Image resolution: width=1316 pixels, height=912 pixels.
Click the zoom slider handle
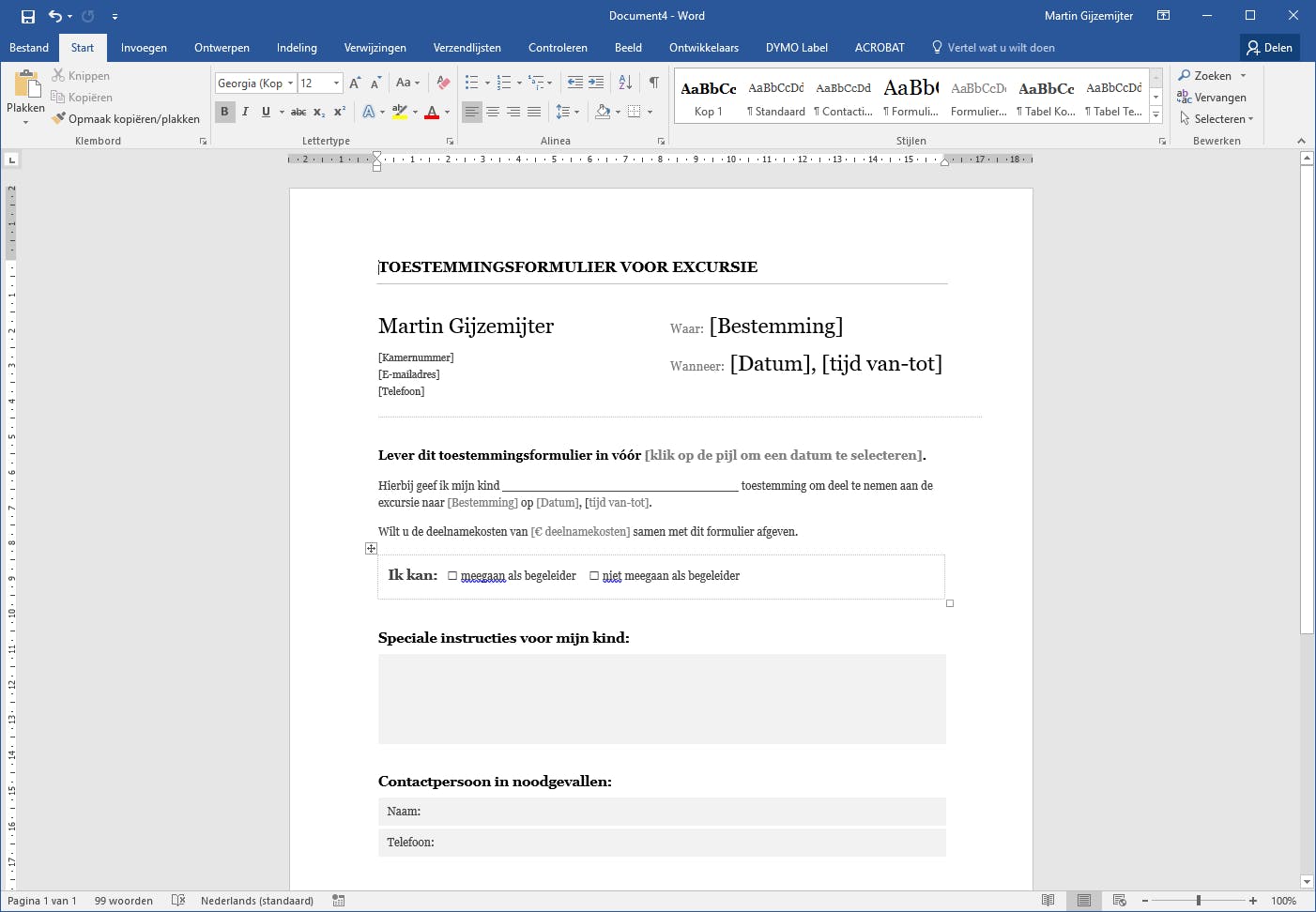coord(1199,901)
